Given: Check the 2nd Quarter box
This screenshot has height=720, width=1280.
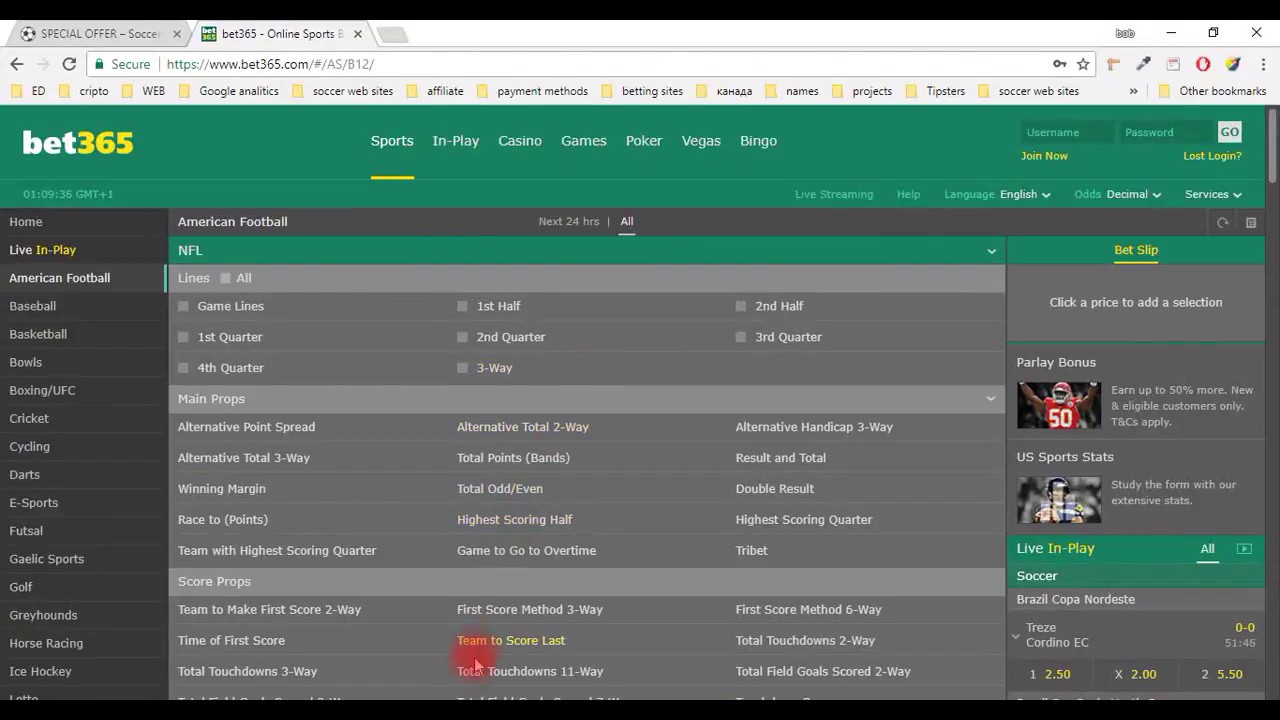Looking at the screenshot, I should click(462, 337).
